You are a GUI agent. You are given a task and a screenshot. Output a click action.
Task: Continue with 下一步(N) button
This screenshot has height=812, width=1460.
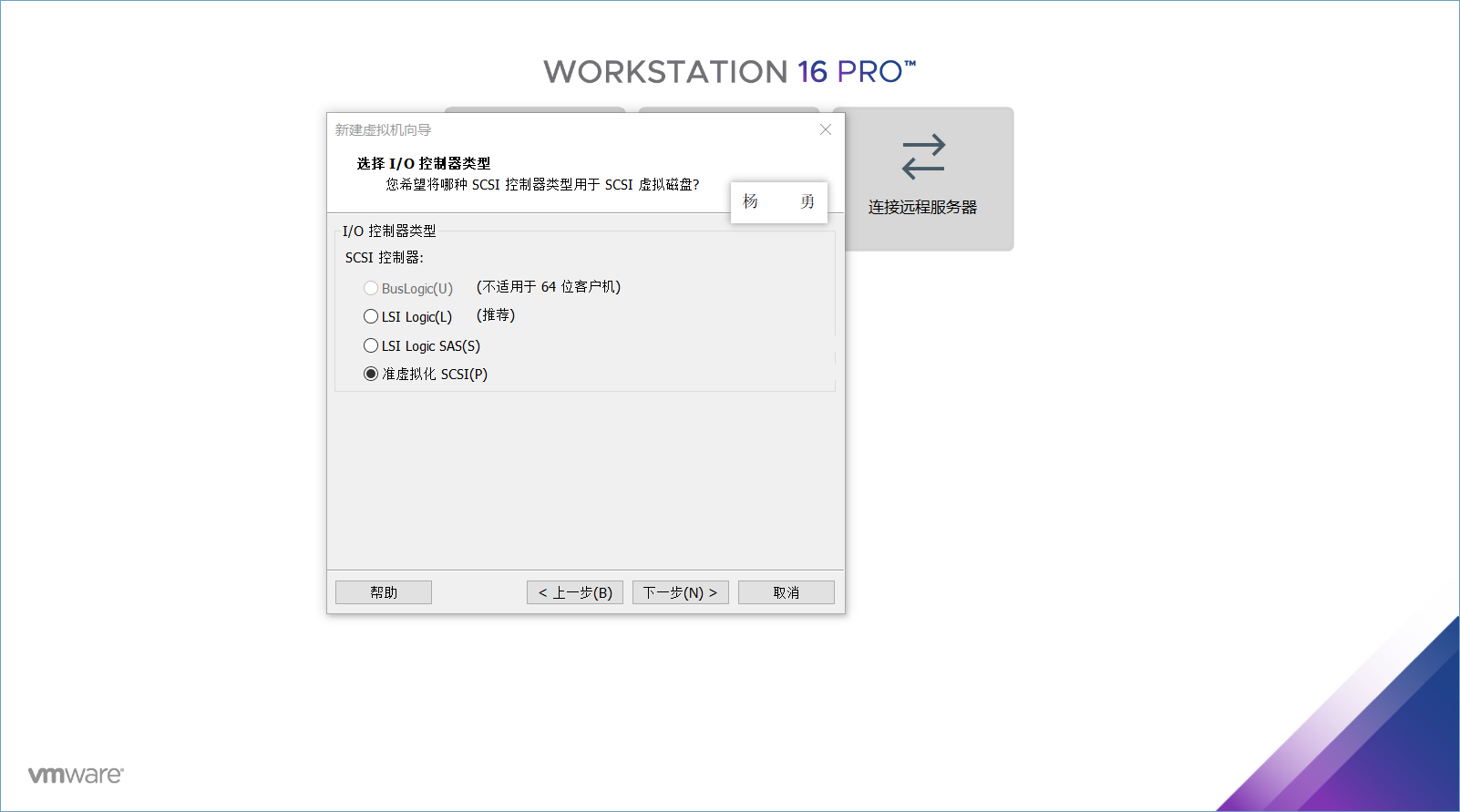(680, 592)
